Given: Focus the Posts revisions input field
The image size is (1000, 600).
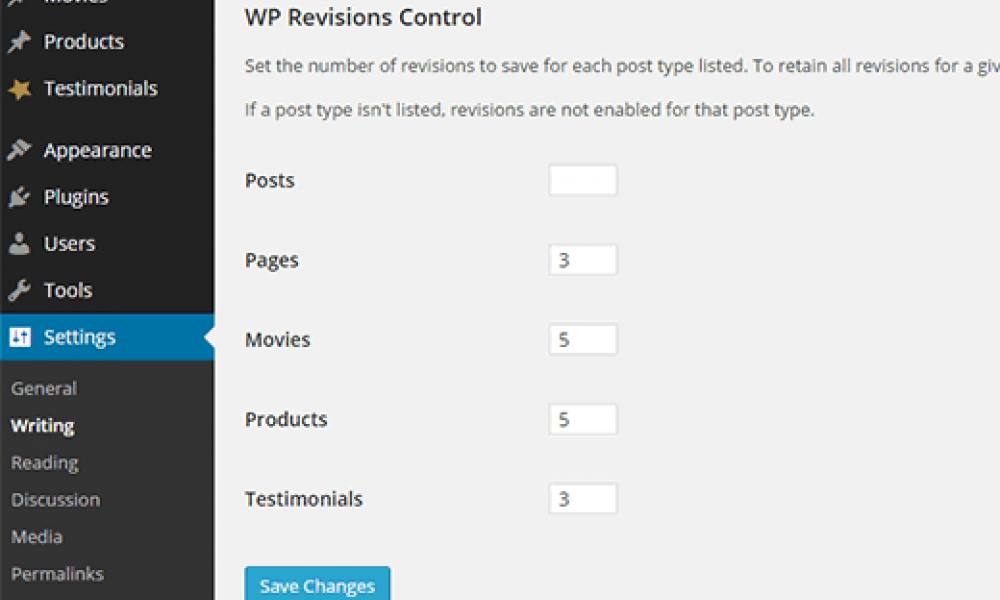Looking at the screenshot, I should coord(583,181).
